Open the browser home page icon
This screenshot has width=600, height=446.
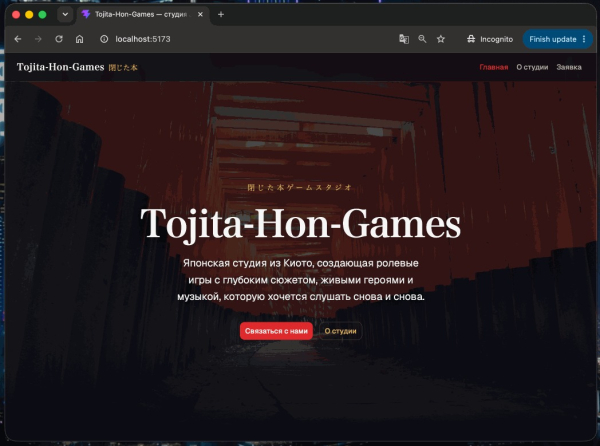point(79,39)
